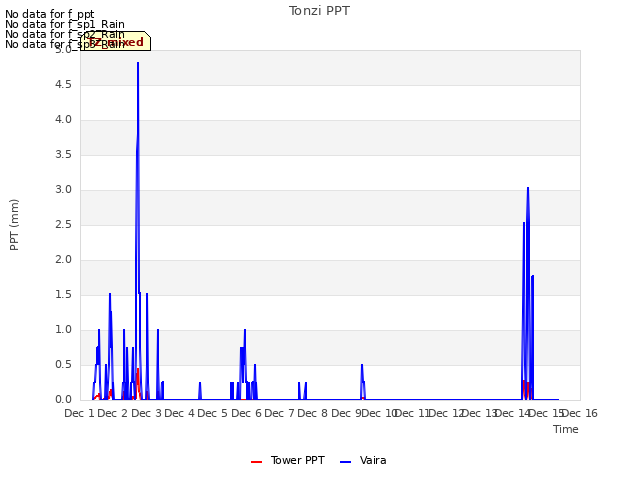This screenshot has width=640, height=480.
Task: Click the Tower PPT legend entry
Action: coord(288,460)
